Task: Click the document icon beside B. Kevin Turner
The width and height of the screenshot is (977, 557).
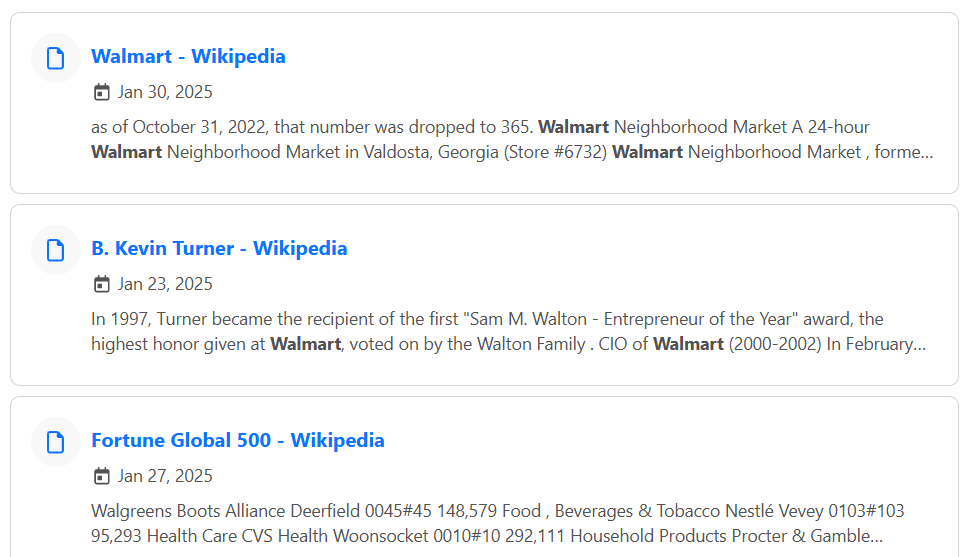Action: click(55, 250)
